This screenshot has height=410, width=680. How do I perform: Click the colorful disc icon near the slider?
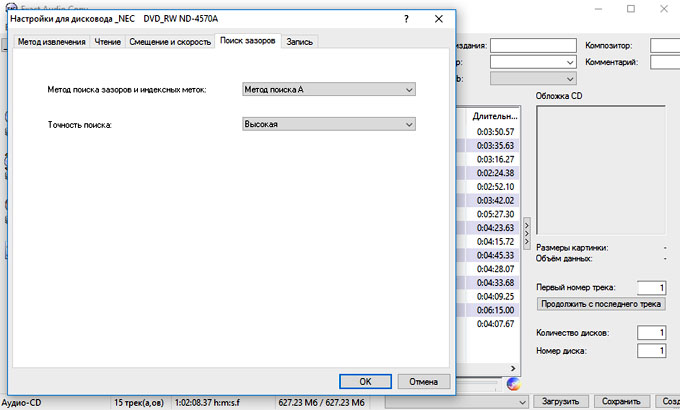(x=514, y=383)
